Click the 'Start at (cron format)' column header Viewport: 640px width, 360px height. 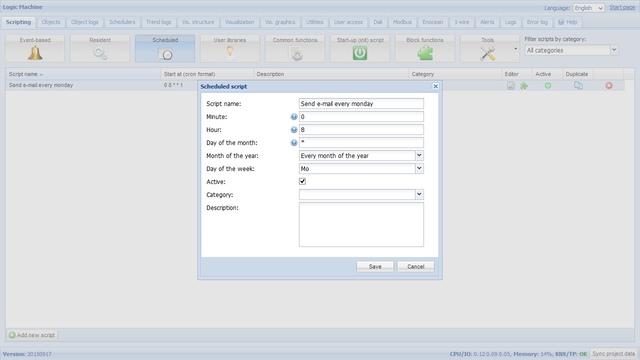pos(207,74)
